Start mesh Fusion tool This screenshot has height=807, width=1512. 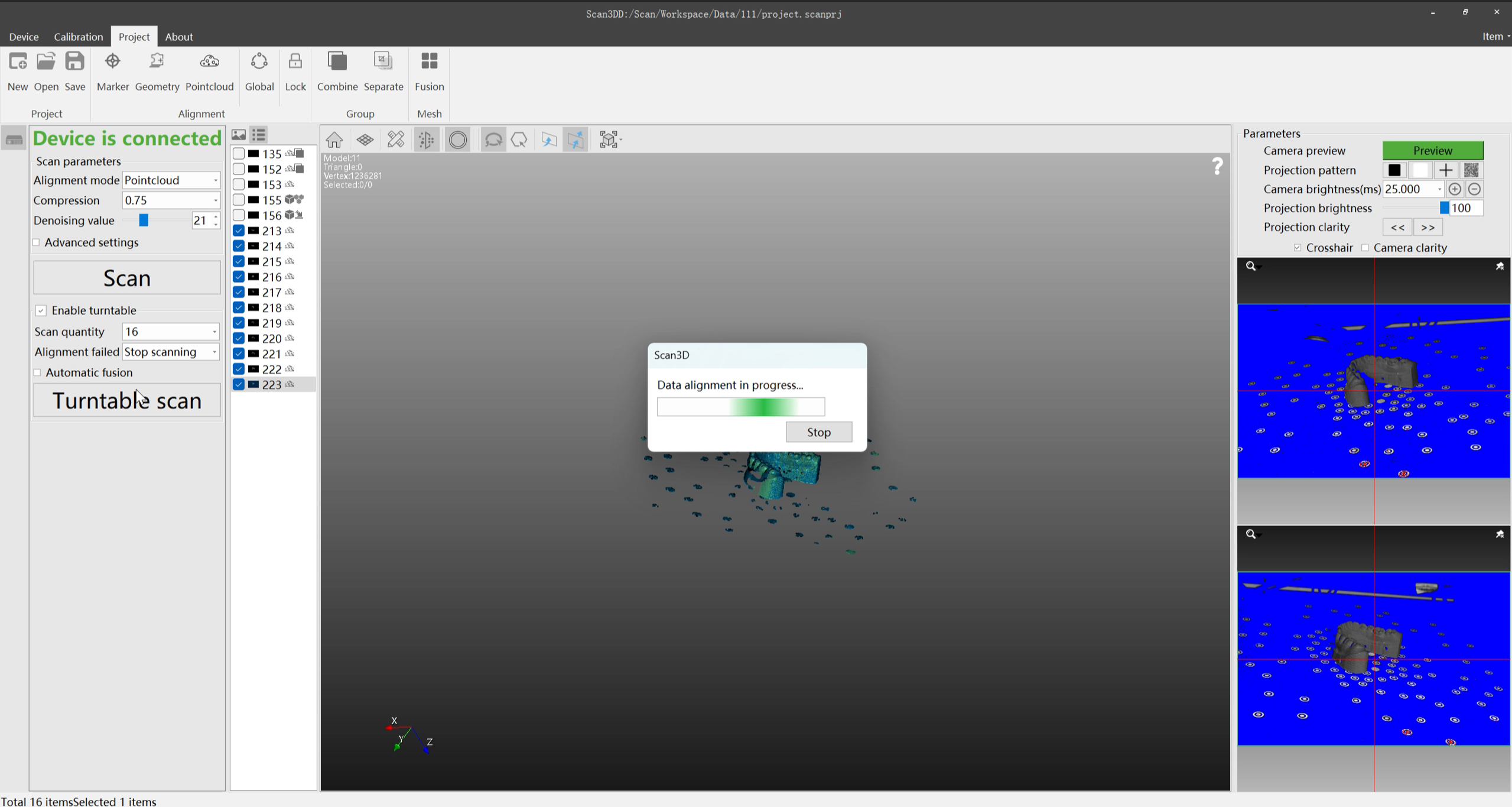pyautogui.click(x=430, y=61)
